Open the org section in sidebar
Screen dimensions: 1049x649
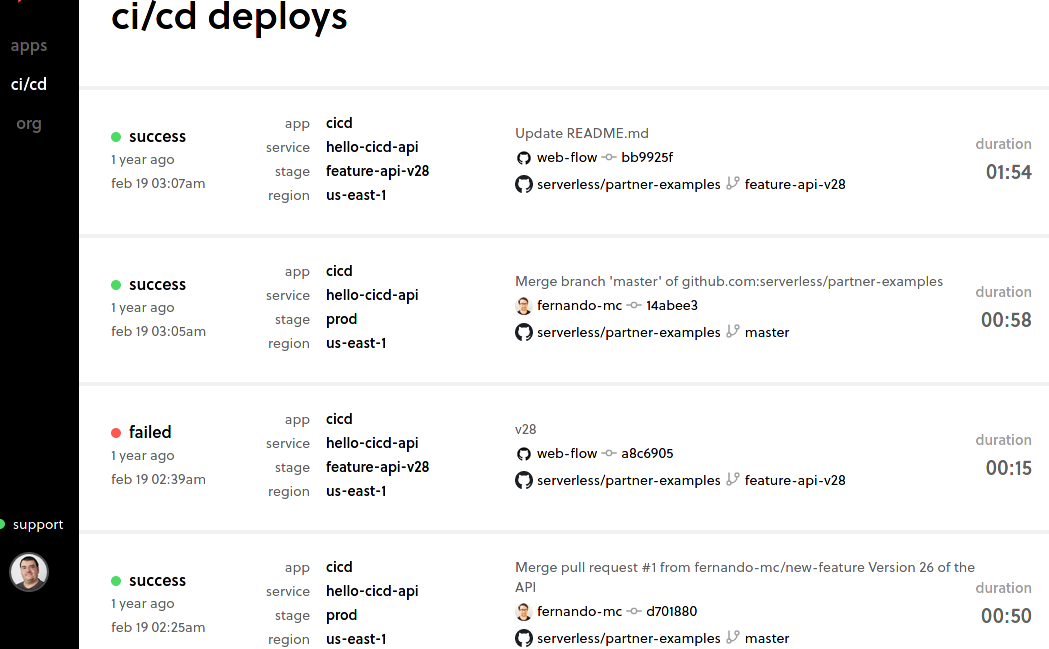(x=28, y=123)
